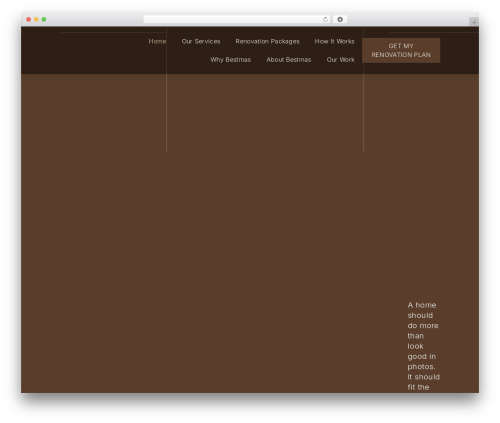Maximize window with green button
Screen dimensions: 500x423
coord(44,19)
